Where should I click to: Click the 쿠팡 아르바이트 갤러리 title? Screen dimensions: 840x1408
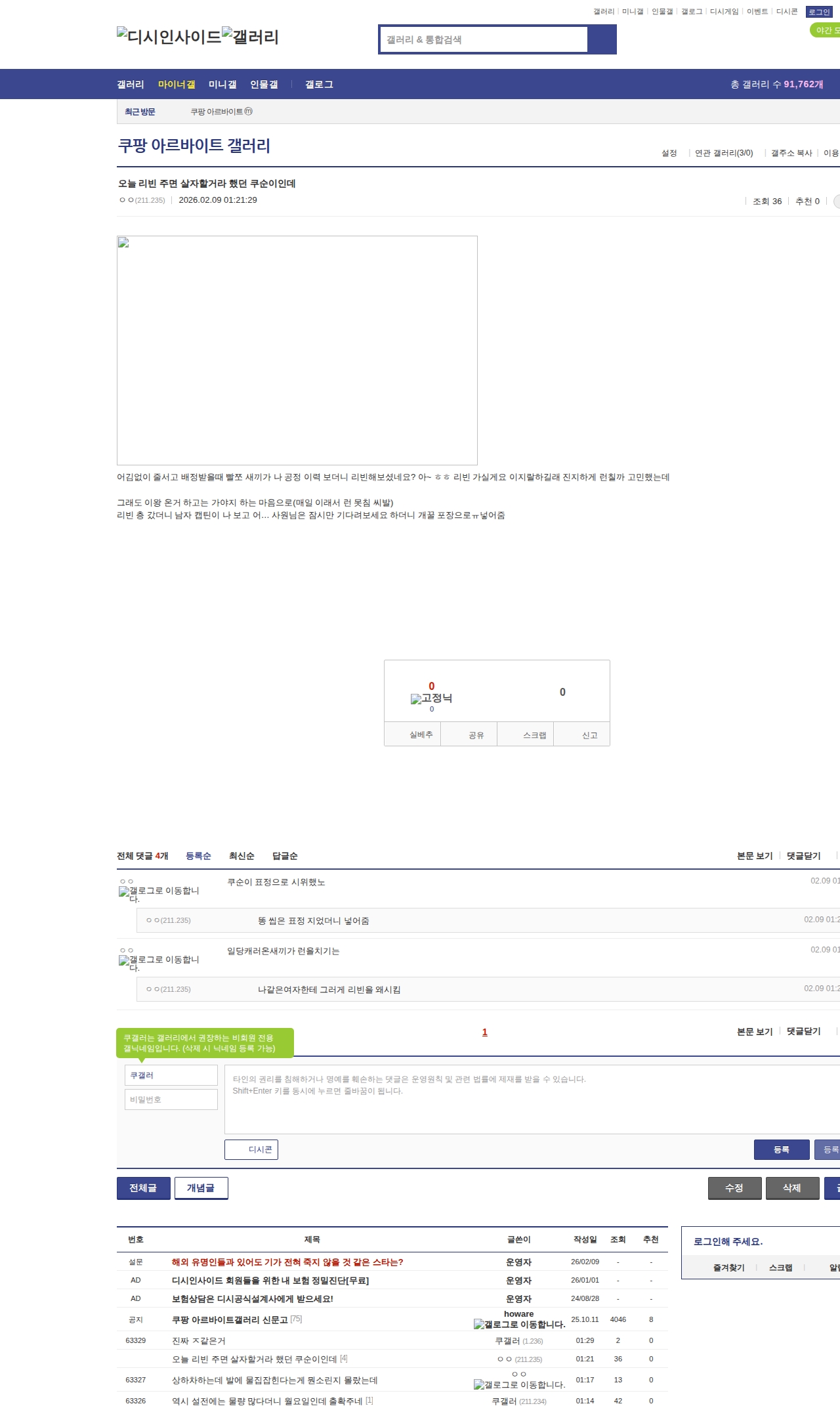pos(194,146)
